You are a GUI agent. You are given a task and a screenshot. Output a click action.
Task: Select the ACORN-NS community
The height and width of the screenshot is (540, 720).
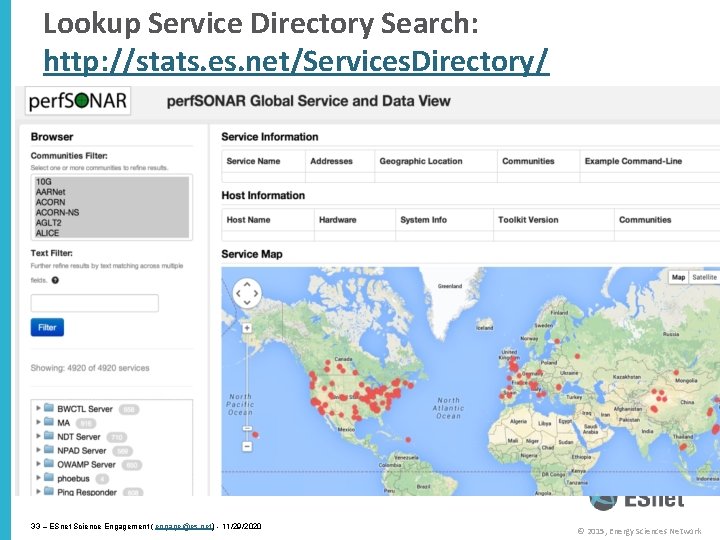coord(112,213)
